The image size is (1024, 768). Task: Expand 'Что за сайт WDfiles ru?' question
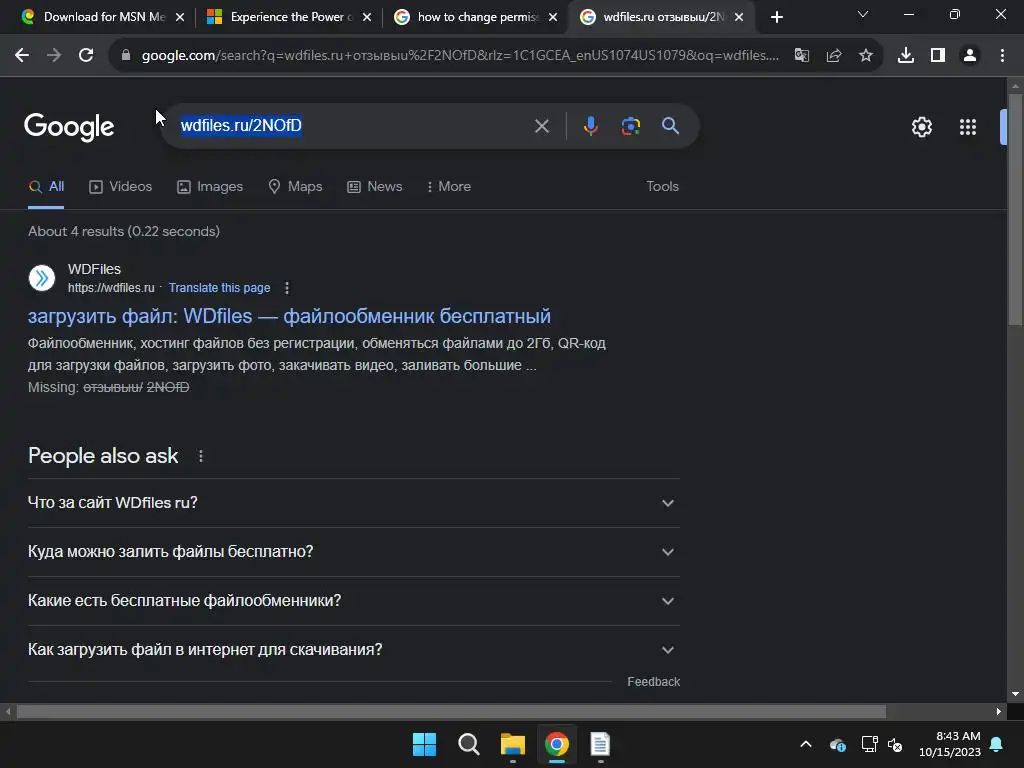tap(353, 503)
